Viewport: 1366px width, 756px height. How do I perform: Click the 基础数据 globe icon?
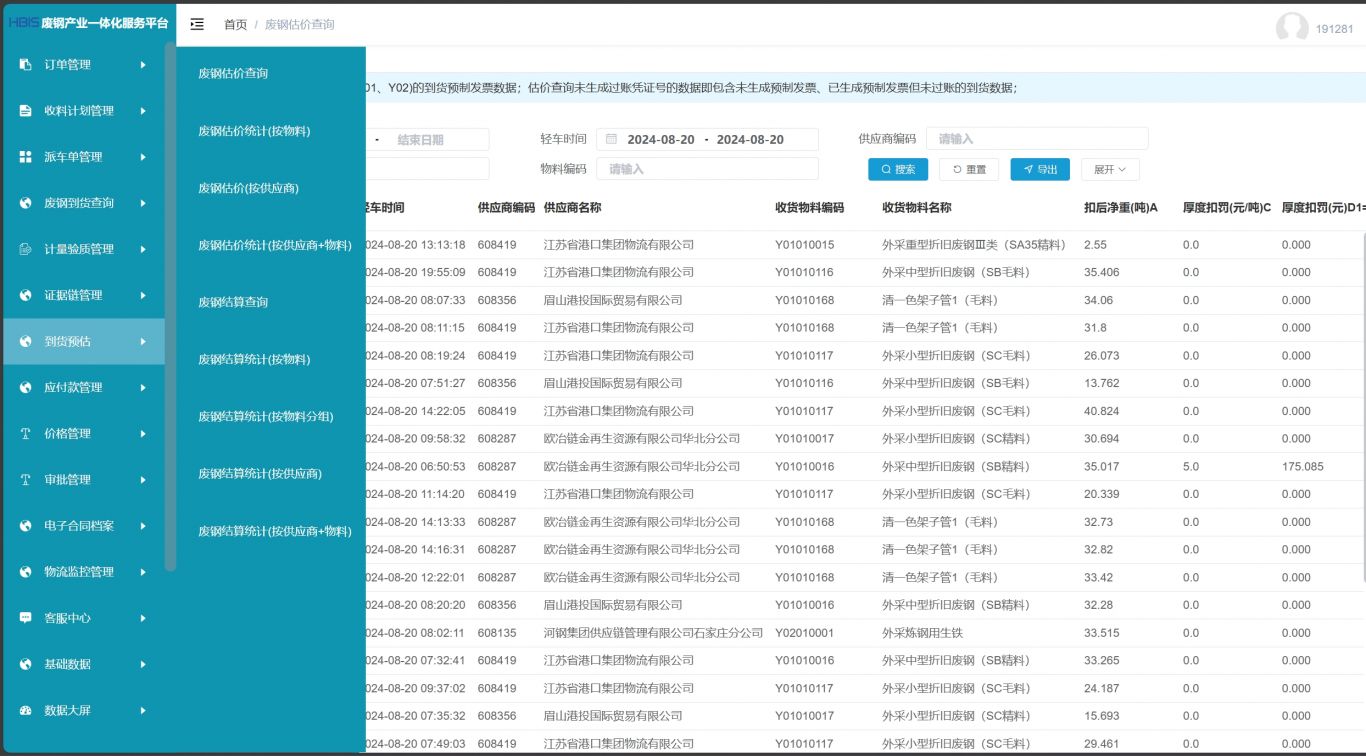[x=26, y=664]
